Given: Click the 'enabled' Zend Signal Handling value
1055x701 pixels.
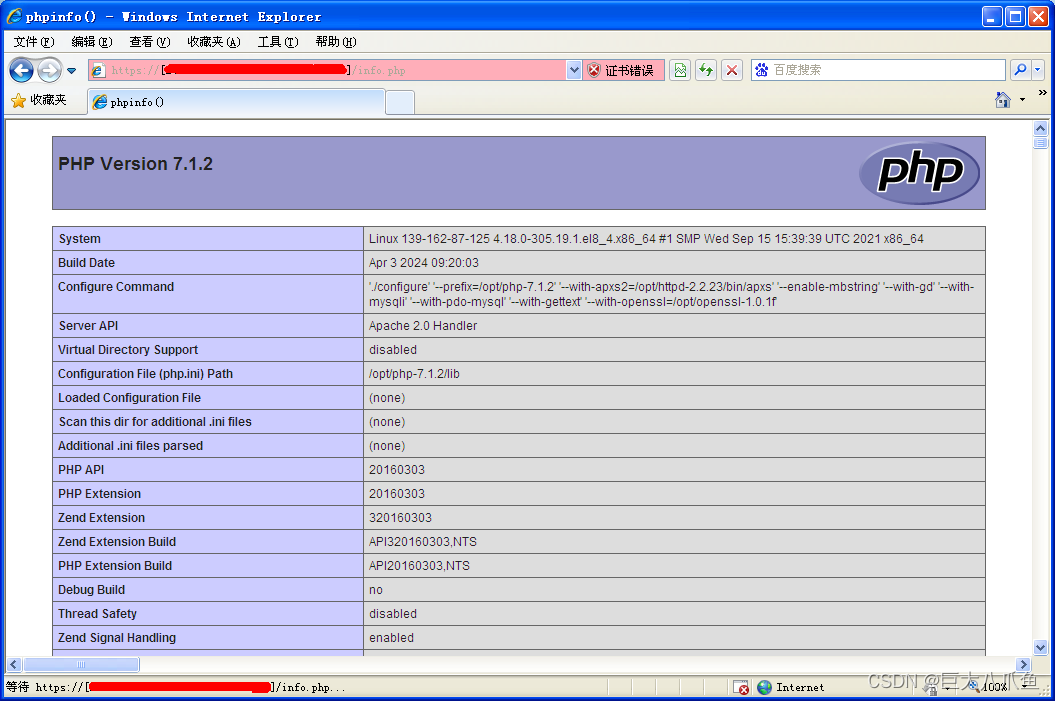Looking at the screenshot, I should [392, 638].
